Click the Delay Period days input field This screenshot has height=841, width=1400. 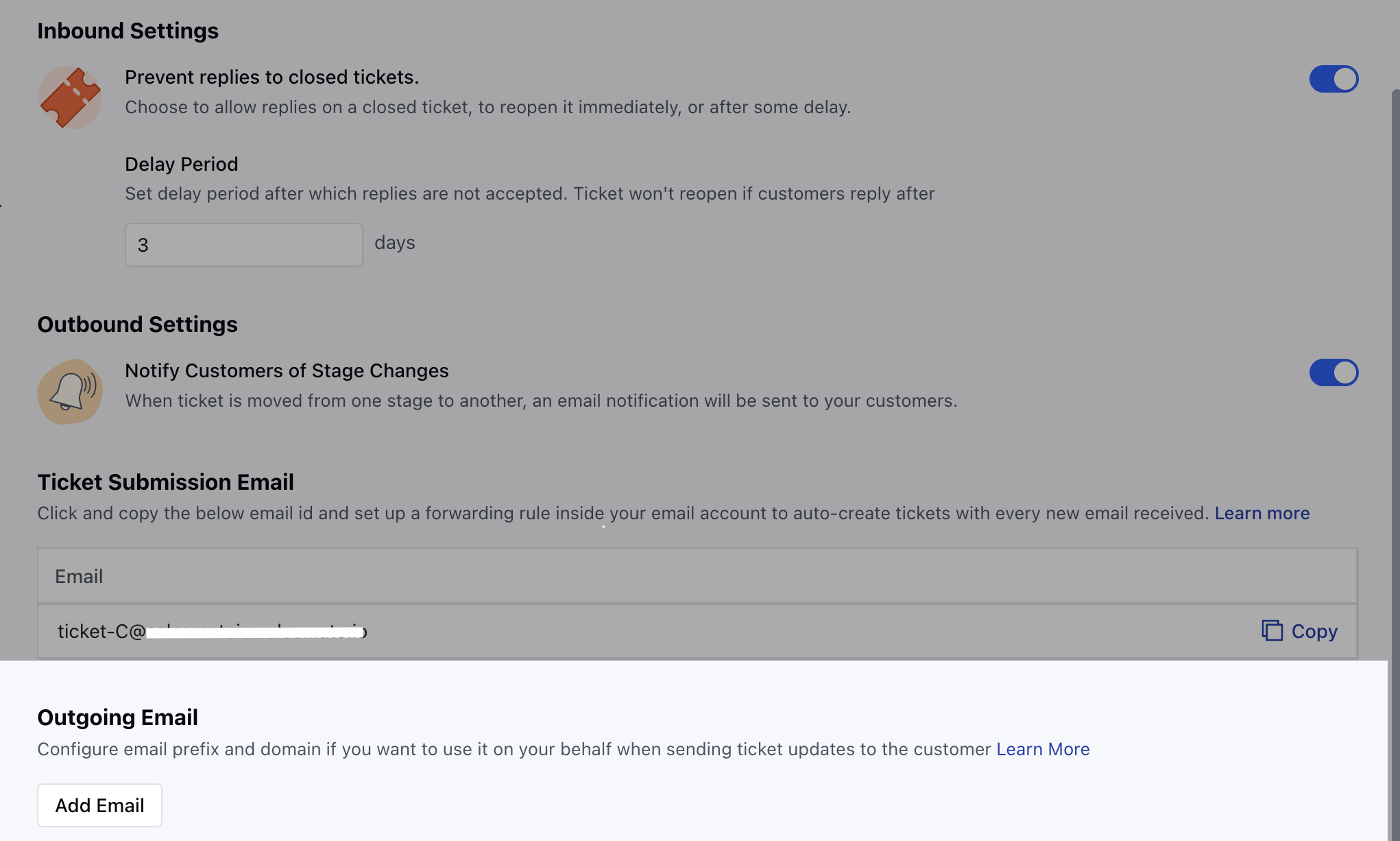tap(243, 244)
